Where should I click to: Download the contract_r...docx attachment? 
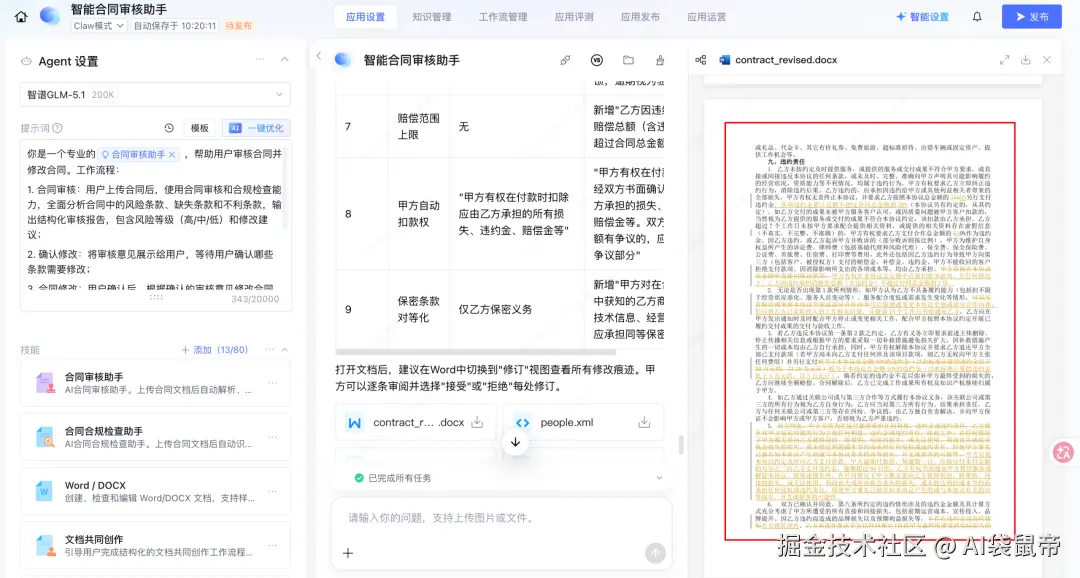tap(477, 422)
